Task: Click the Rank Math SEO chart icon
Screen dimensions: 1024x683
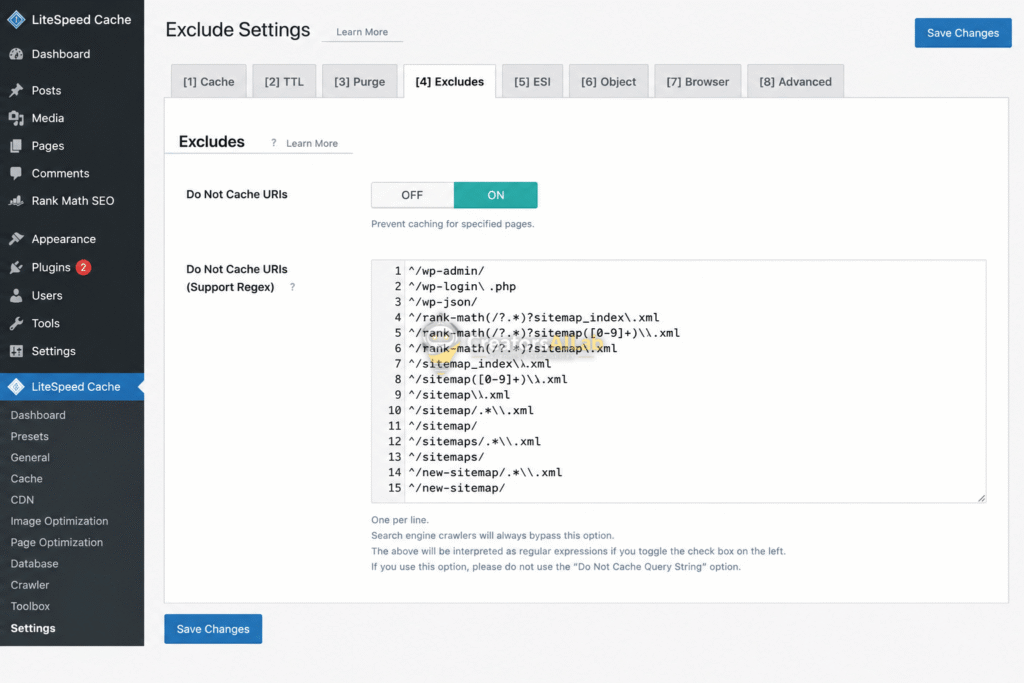Action: (16, 200)
